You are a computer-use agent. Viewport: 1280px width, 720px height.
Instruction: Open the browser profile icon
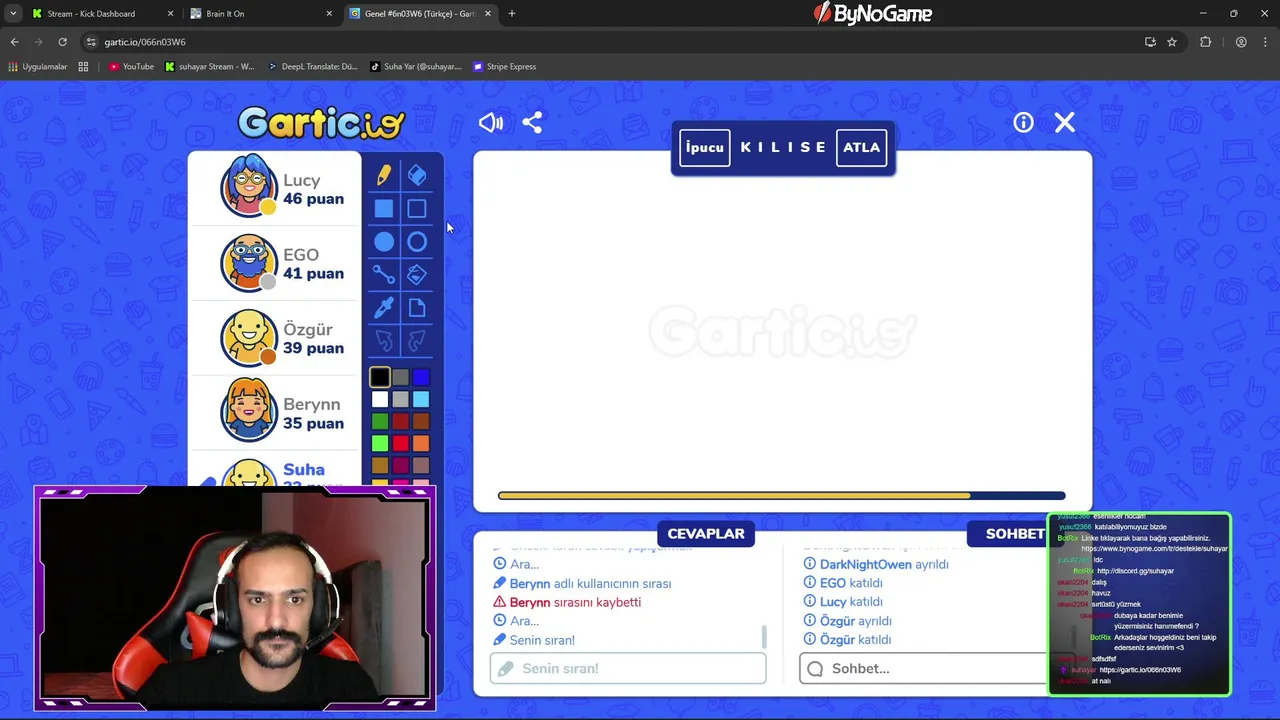coord(1241,42)
